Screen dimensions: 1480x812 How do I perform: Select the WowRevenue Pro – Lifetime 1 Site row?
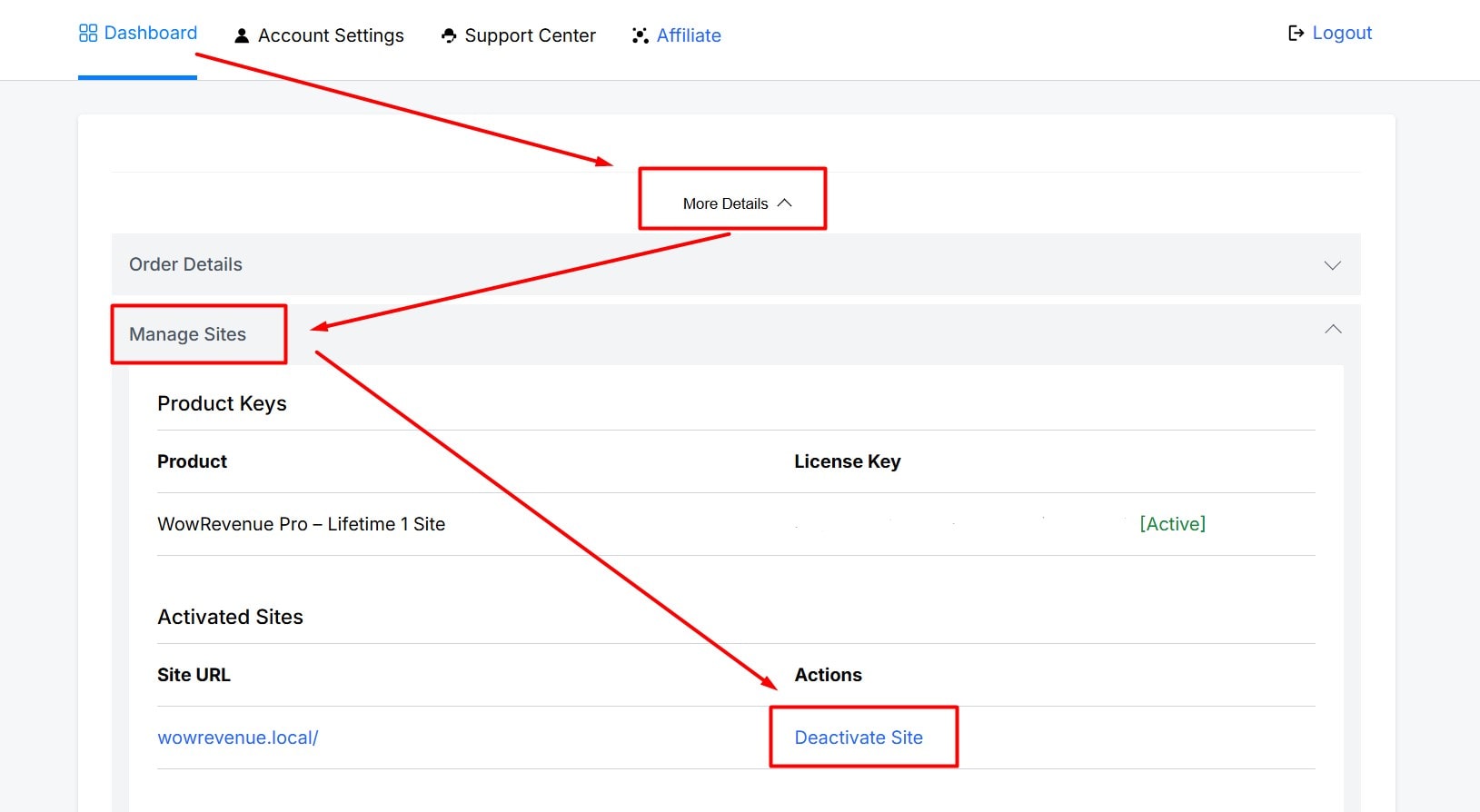coord(736,524)
